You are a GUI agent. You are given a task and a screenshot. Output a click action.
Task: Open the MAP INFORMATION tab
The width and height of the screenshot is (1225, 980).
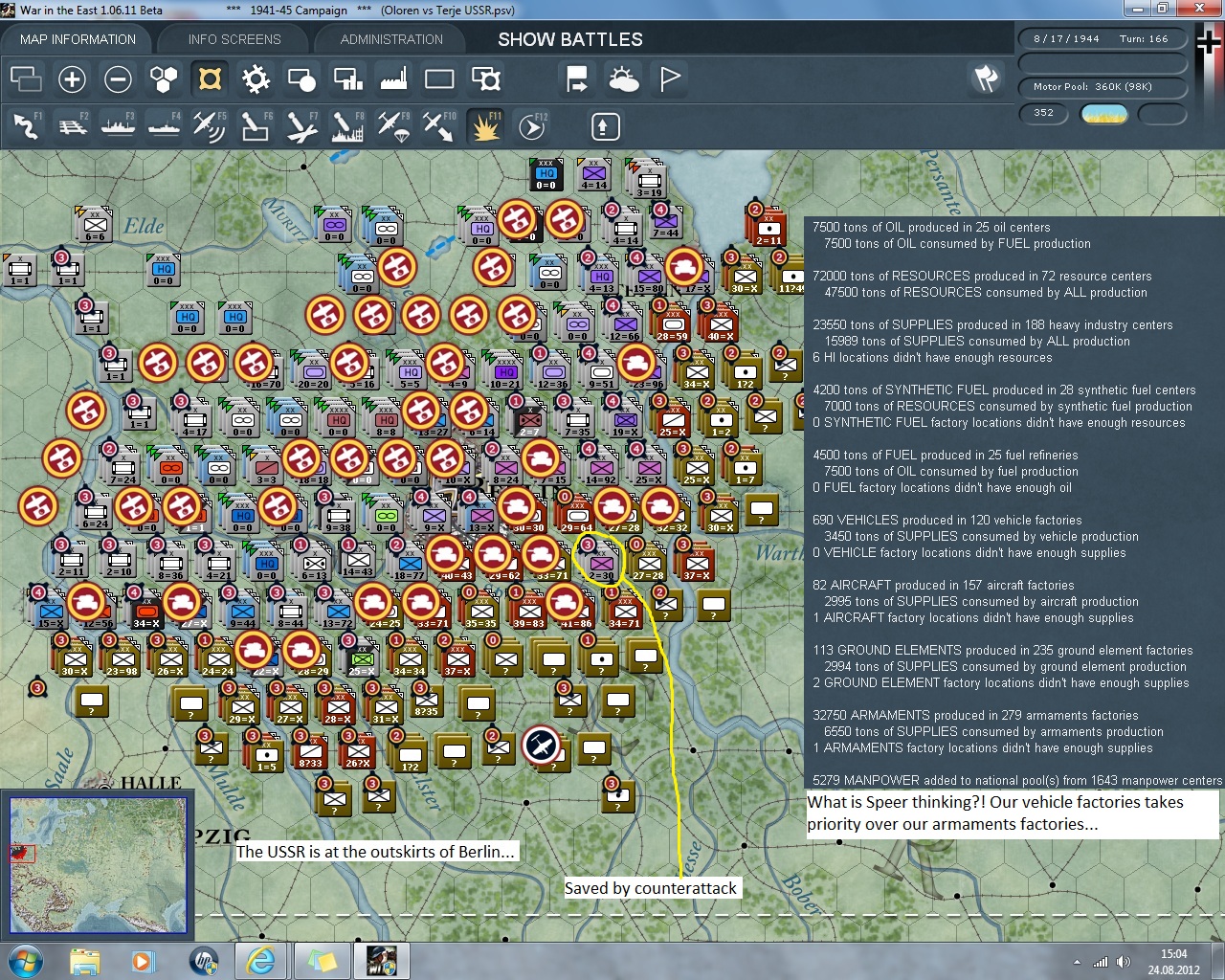pos(78,39)
